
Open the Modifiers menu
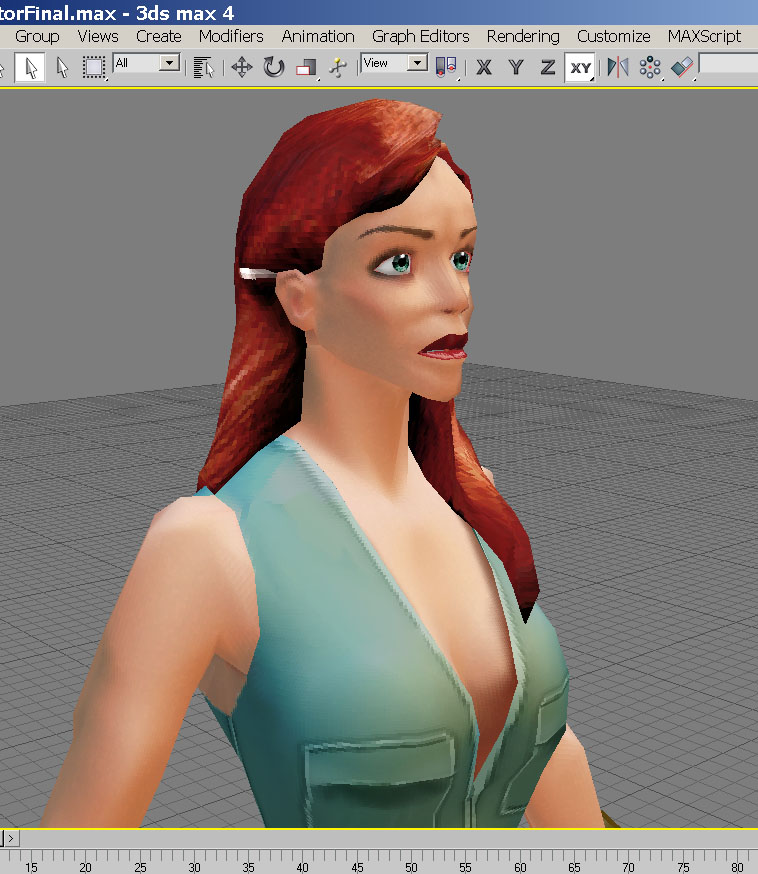point(231,36)
